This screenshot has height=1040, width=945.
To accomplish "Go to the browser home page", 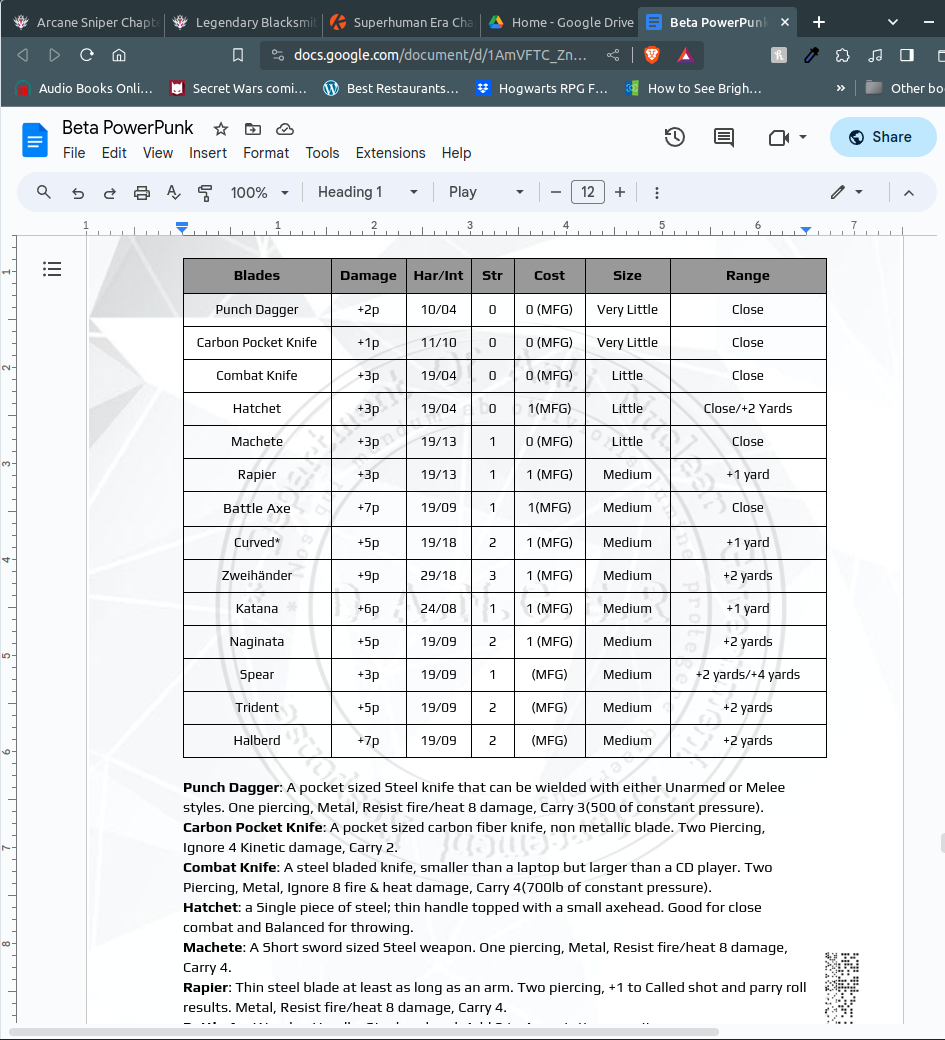I will point(119,55).
